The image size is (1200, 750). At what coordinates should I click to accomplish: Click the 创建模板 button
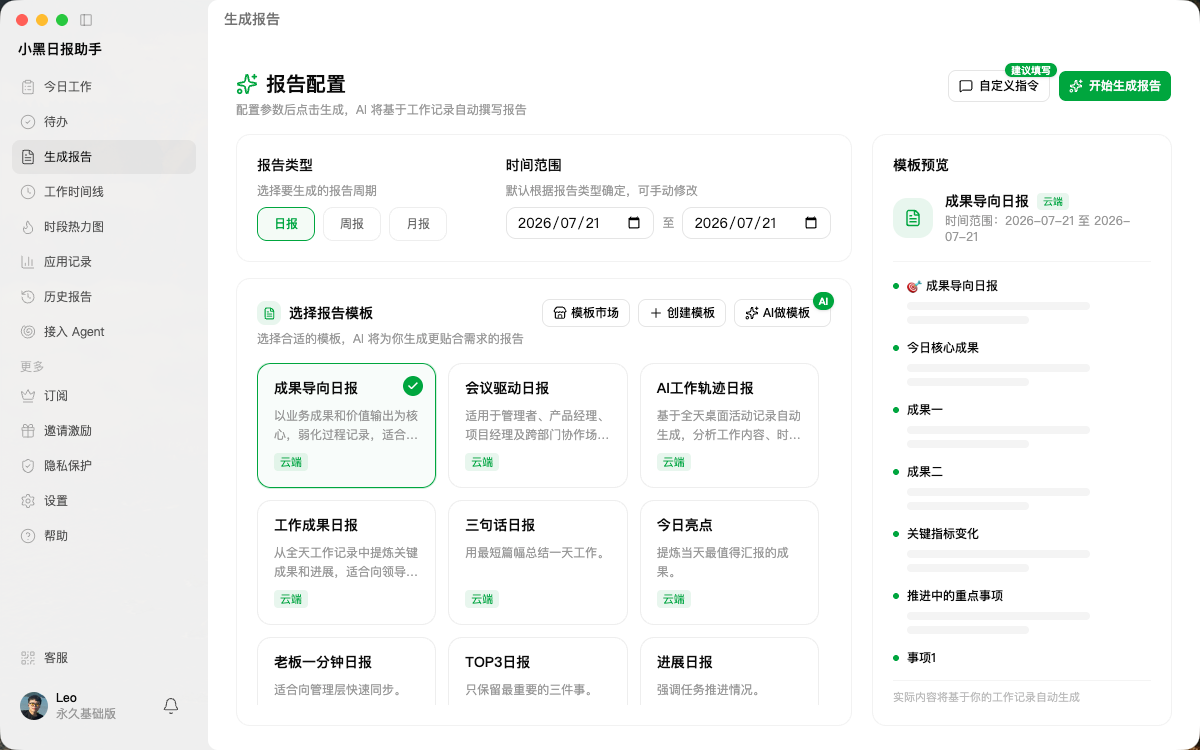click(682, 313)
